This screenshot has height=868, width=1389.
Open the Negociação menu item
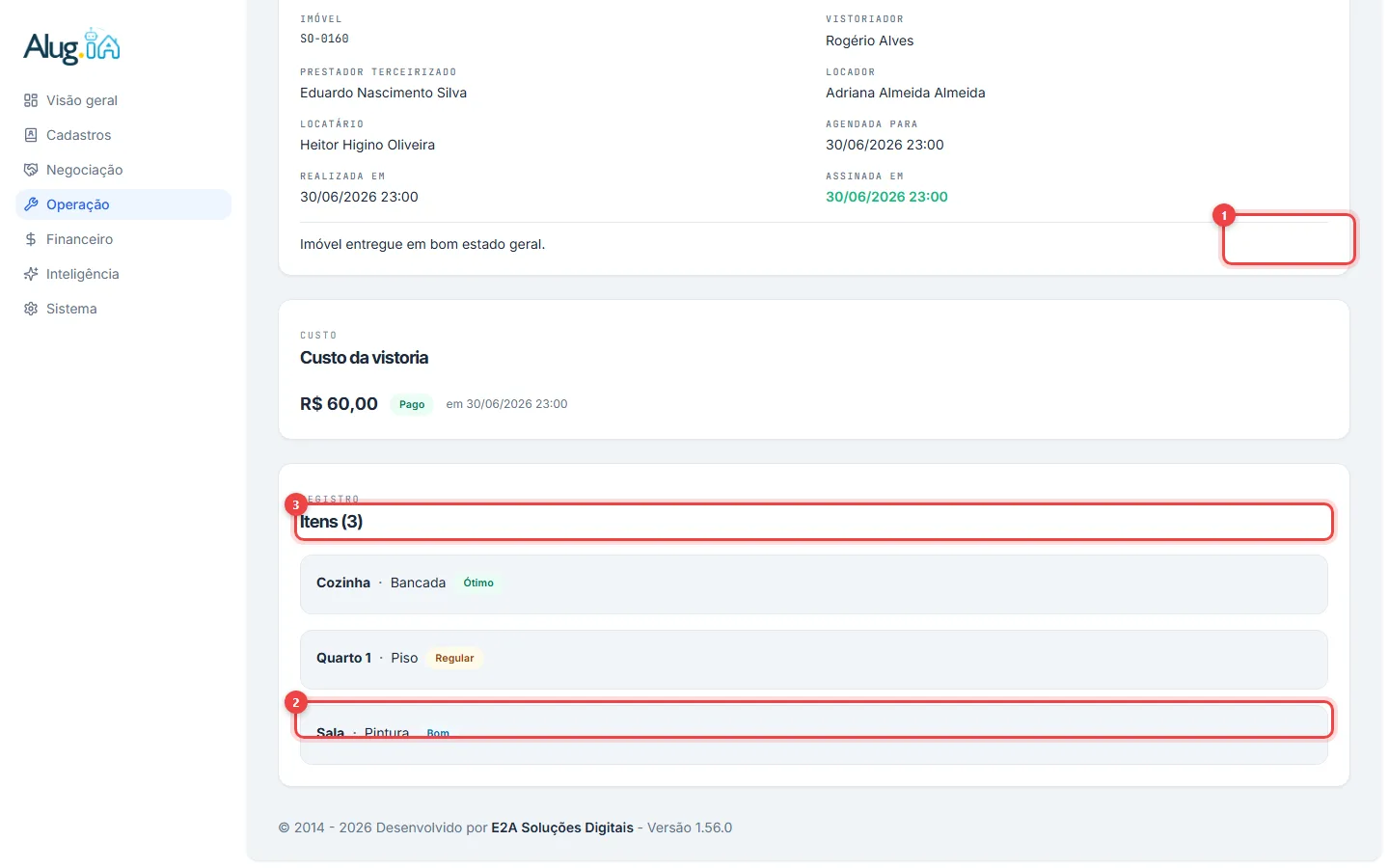[123, 170]
